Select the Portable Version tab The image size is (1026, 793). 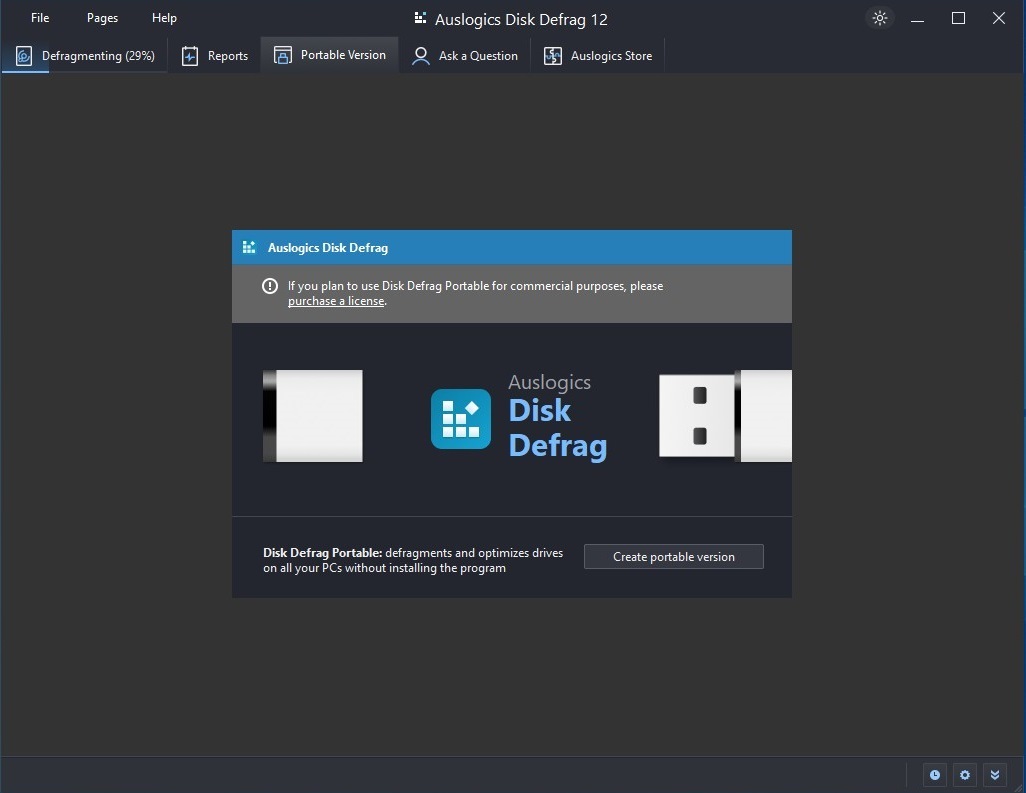[330, 55]
